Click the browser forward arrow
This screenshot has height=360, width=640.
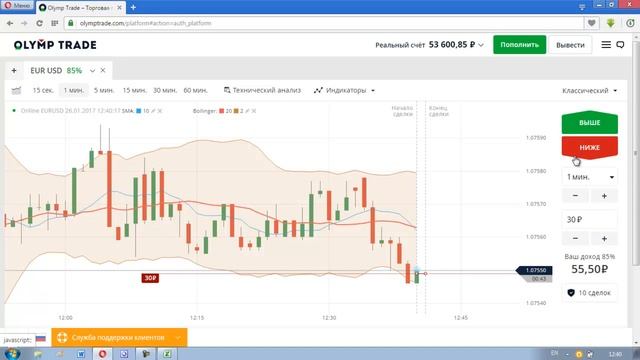(24, 23)
